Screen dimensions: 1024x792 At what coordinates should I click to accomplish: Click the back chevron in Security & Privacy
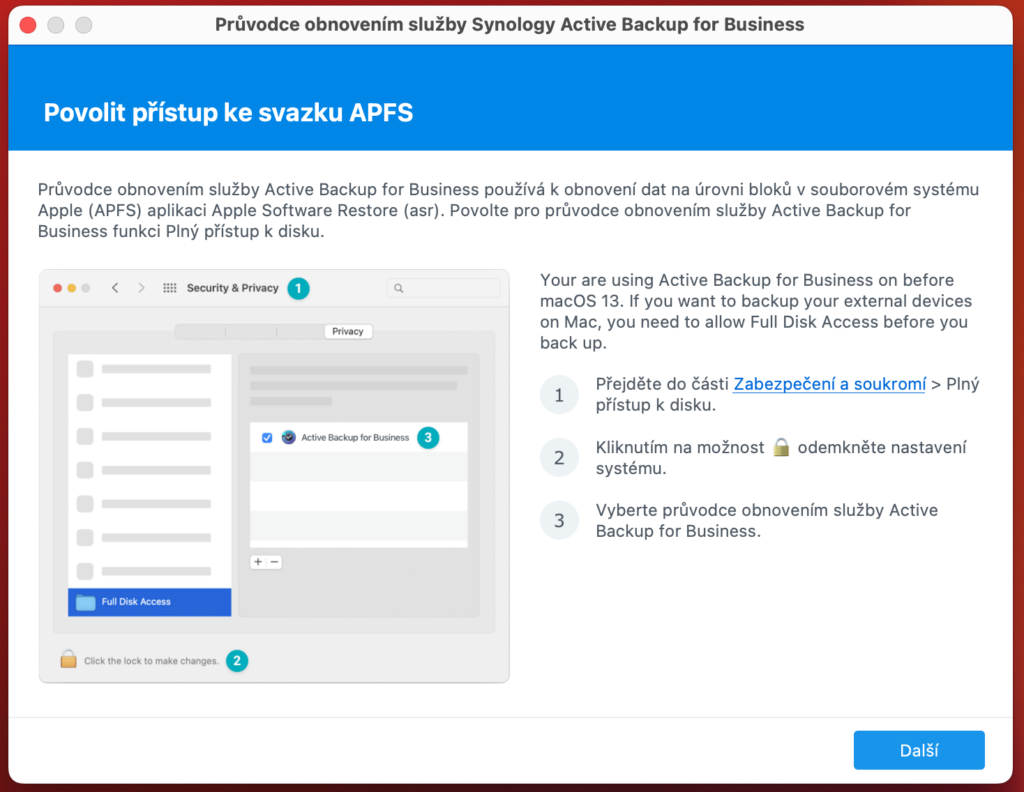click(x=115, y=288)
